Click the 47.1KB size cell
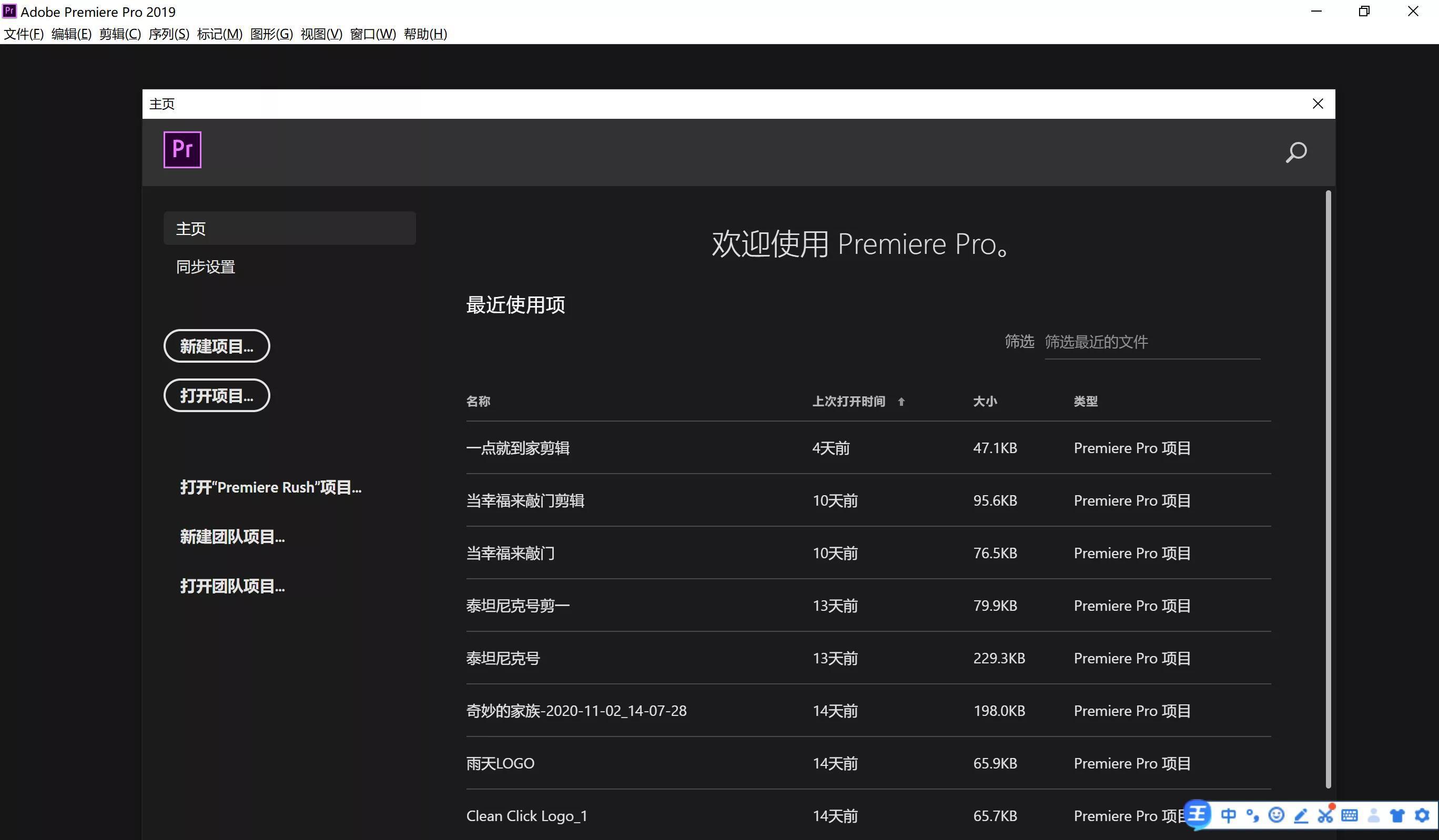Viewport: 1439px width, 840px height. (995, 448)
